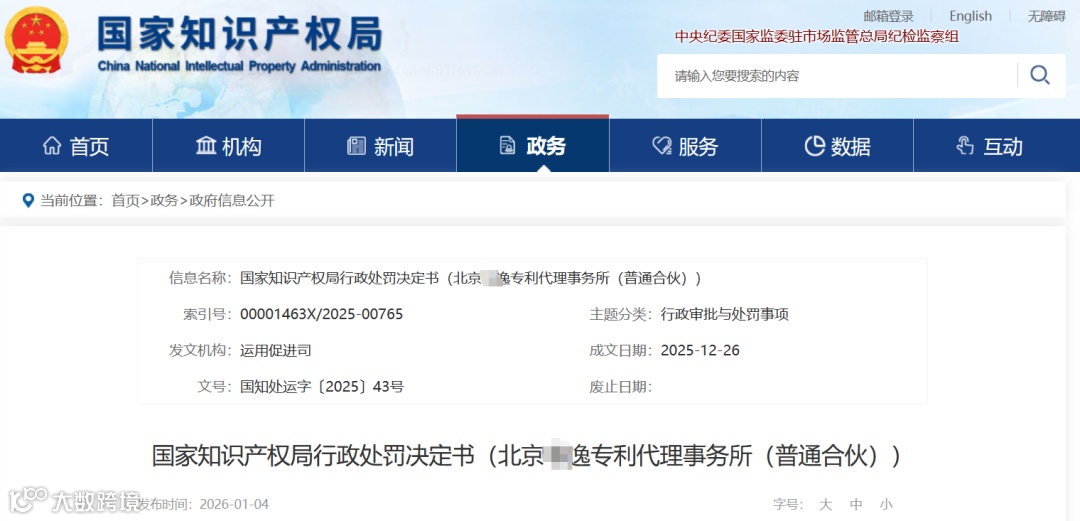Set font size to 小
Image resolution: width=1080 pixels, height=521 pixels.
[x=886, y=504]
